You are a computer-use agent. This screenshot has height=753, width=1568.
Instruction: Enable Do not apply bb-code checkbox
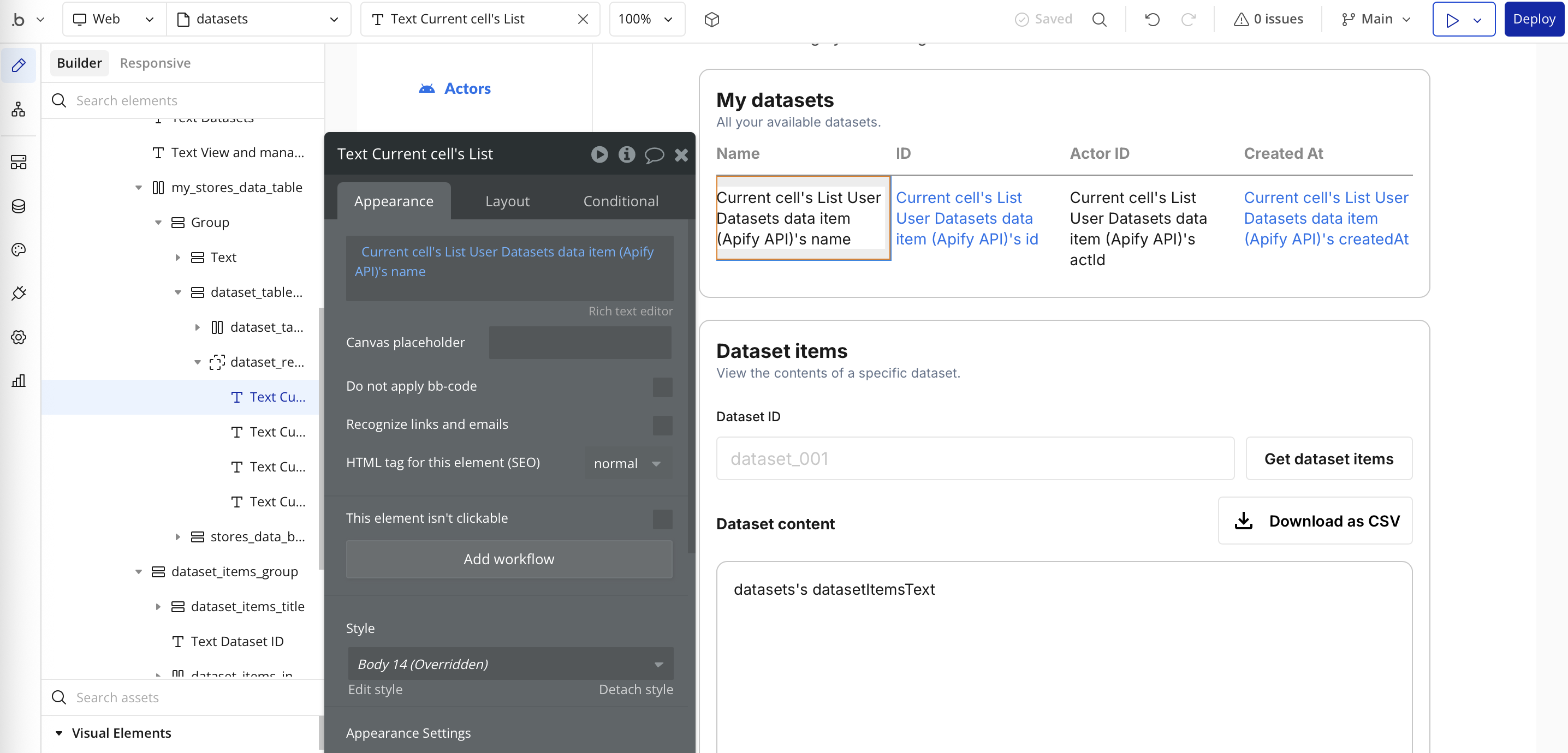(662, 387)
